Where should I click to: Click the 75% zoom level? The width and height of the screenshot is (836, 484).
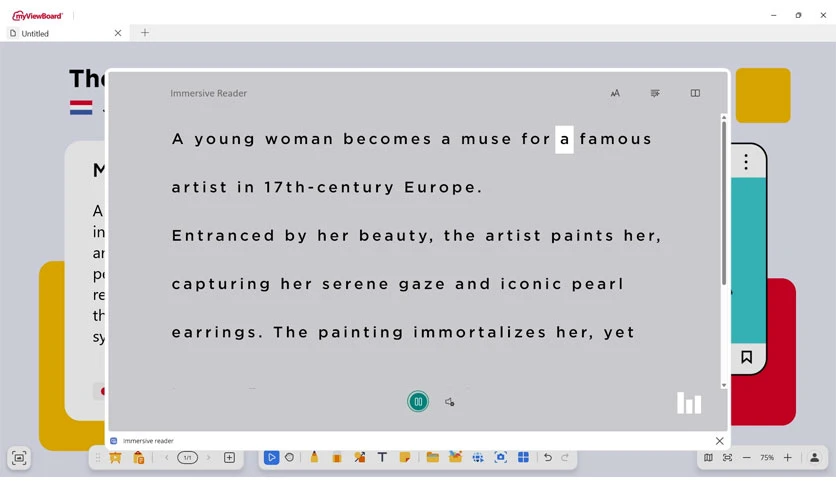(767, 457)
